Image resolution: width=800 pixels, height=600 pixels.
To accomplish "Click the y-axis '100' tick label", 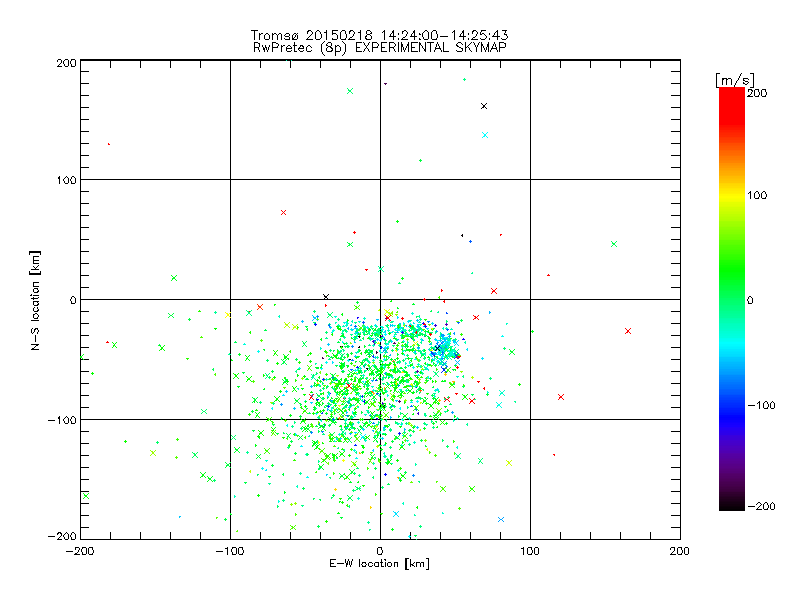I will [66, 180].
